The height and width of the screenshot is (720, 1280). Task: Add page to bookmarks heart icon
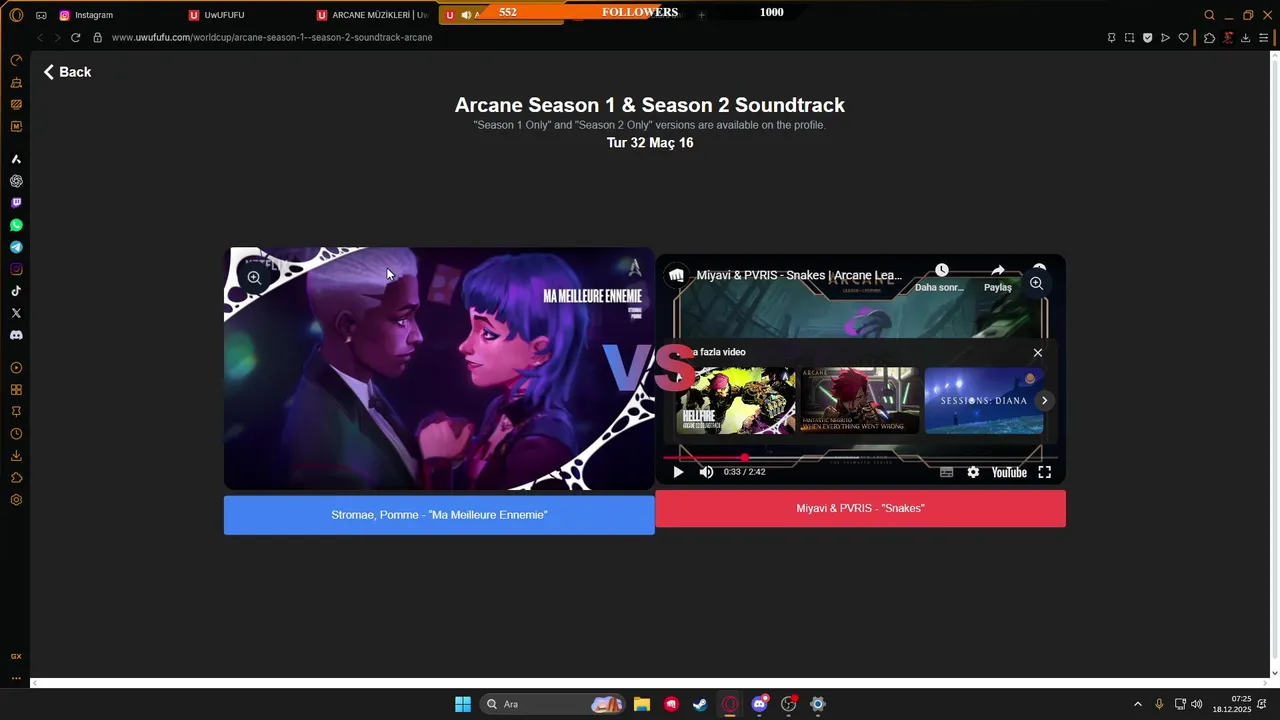point(1184,38)
